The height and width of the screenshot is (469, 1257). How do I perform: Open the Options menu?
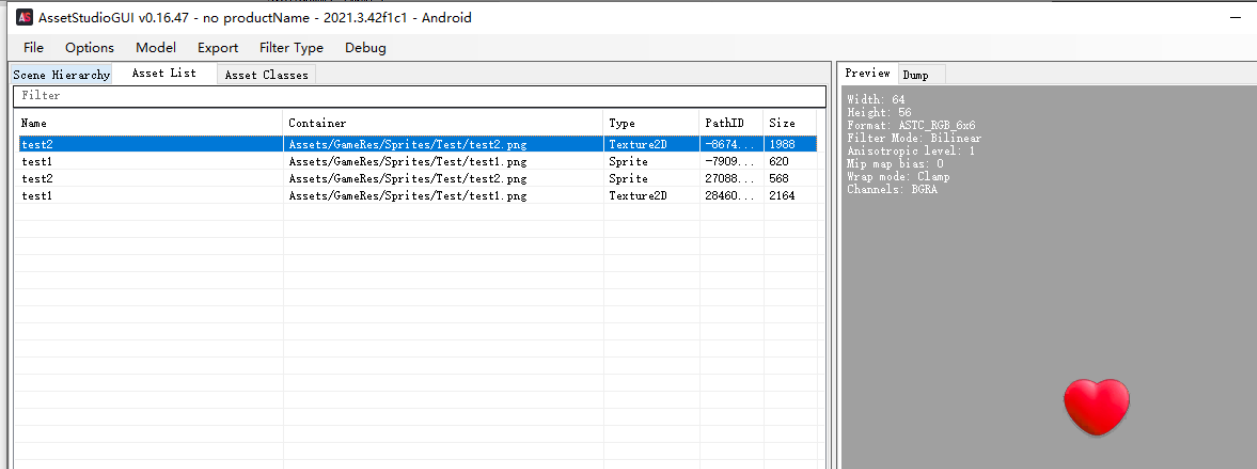click(x=90, y=47)
